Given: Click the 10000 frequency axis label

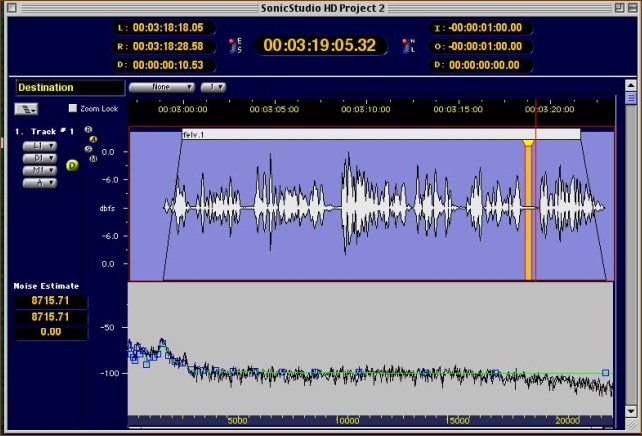Looking at the screenshot, I should coord(347,420).
